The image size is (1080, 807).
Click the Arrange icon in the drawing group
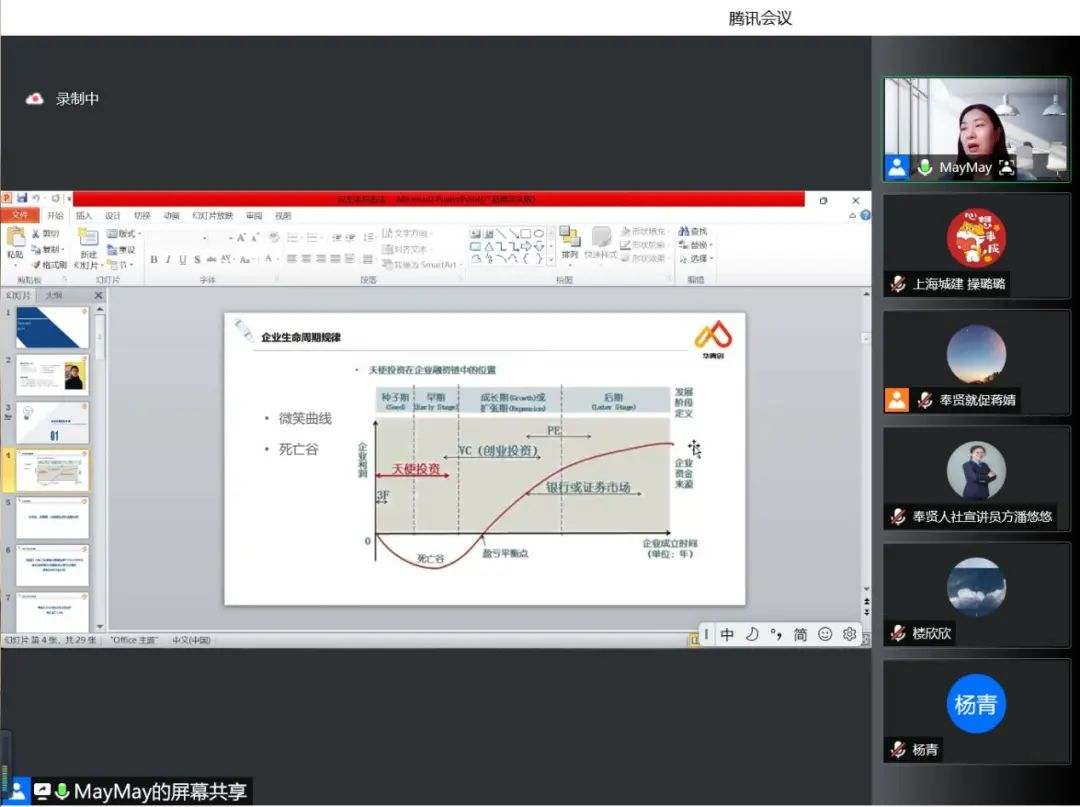coord(570,238)
